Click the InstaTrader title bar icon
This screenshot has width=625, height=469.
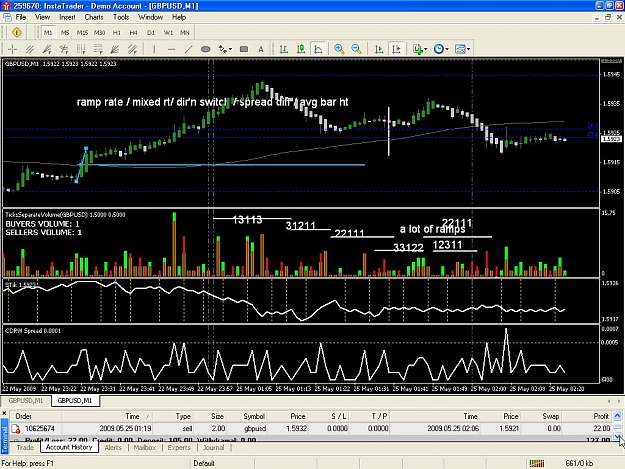coord(6,6)
